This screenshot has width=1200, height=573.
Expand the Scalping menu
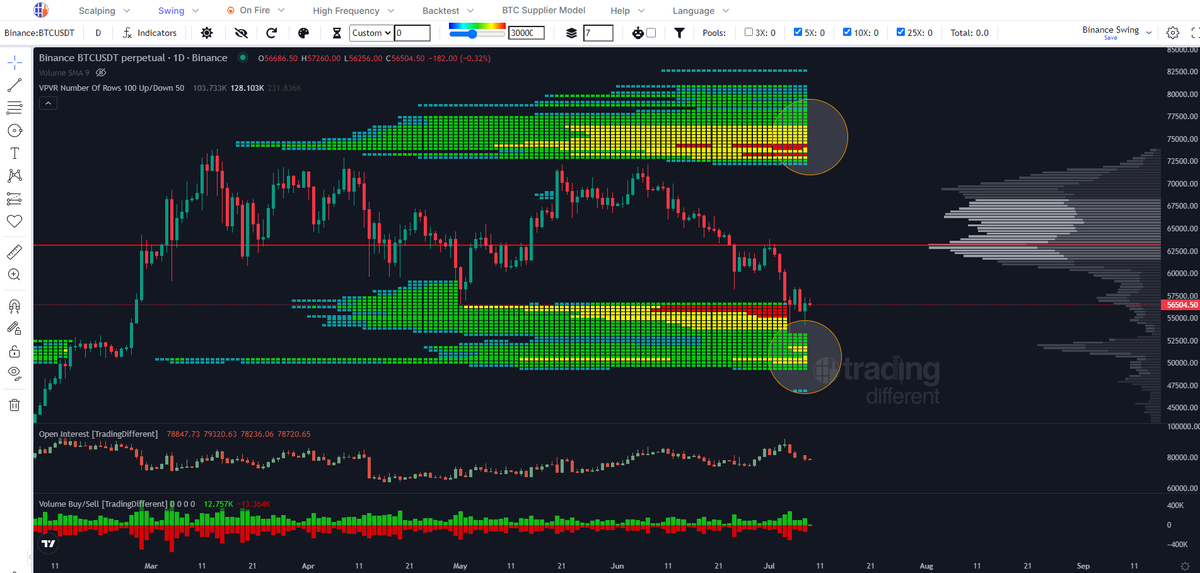click(103, 10)
